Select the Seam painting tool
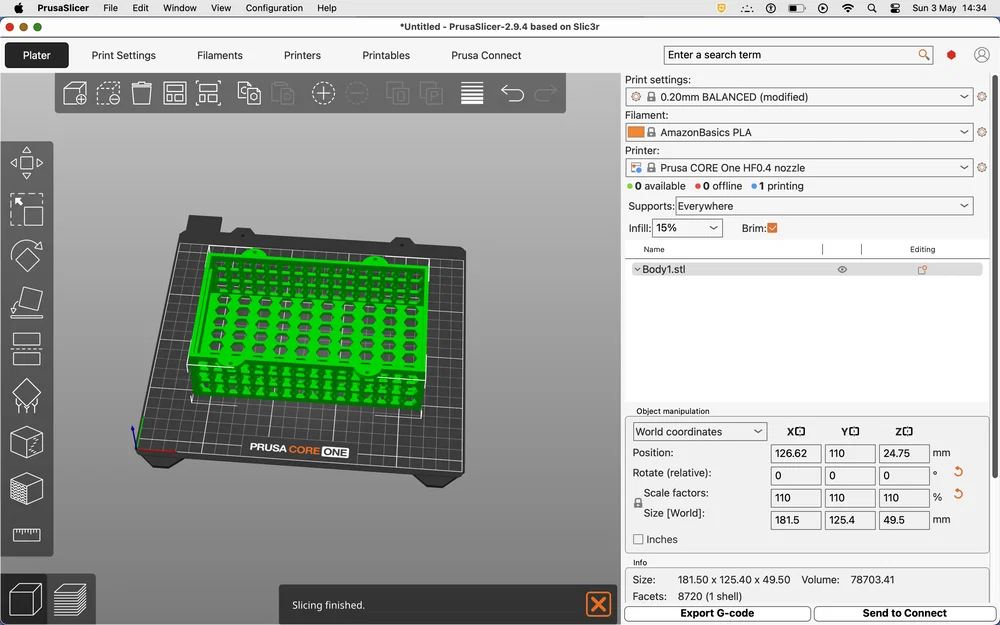This screenshot has width=1000, height=625. point(27,442)
